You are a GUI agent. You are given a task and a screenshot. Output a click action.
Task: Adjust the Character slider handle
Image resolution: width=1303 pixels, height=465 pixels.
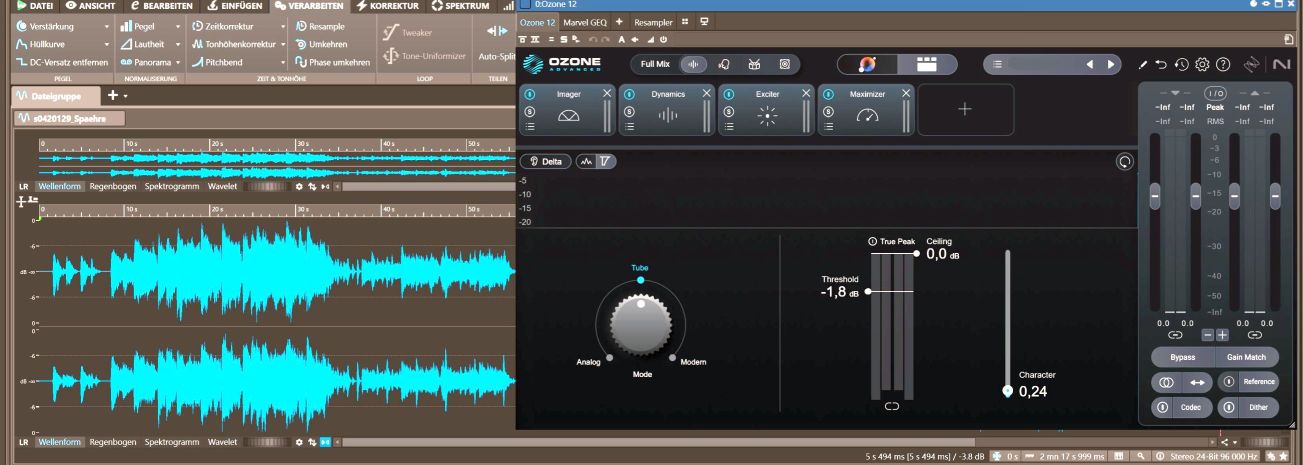tap(1007, 391)
